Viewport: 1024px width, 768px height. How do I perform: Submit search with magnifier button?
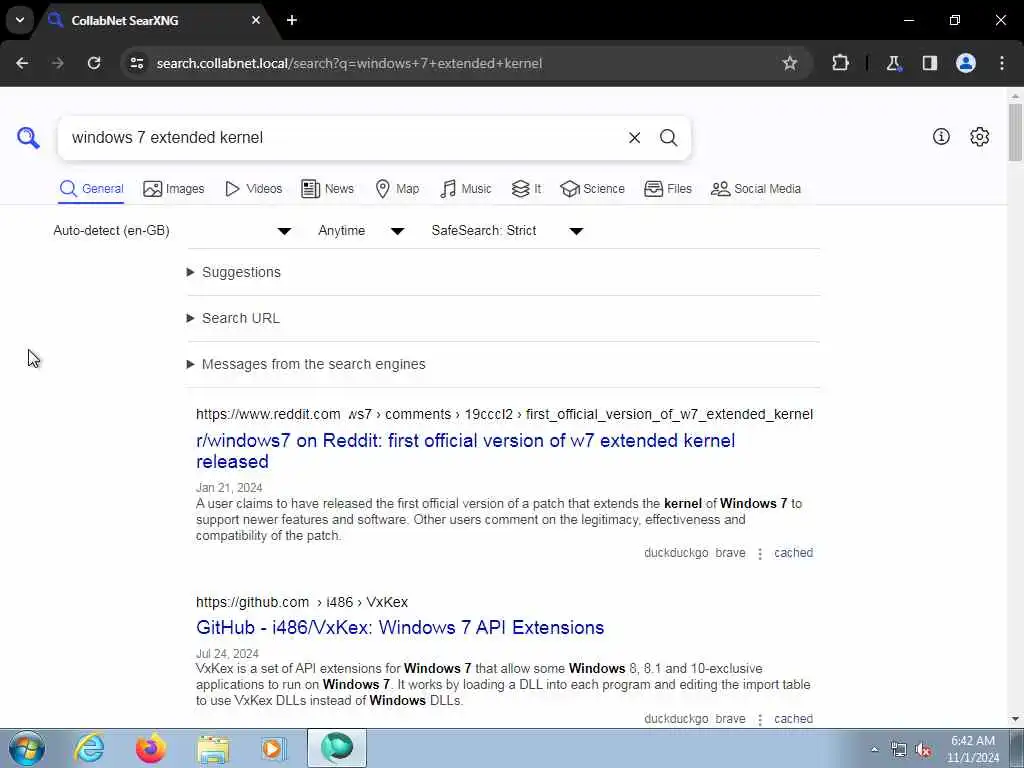[x=668, y=138]
